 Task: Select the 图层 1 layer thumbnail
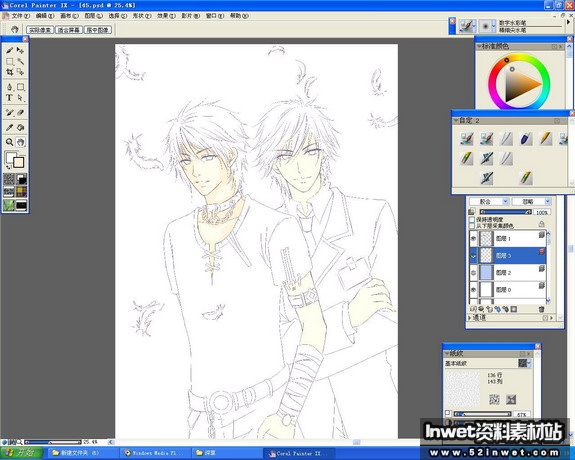click(x=486, y=238)
